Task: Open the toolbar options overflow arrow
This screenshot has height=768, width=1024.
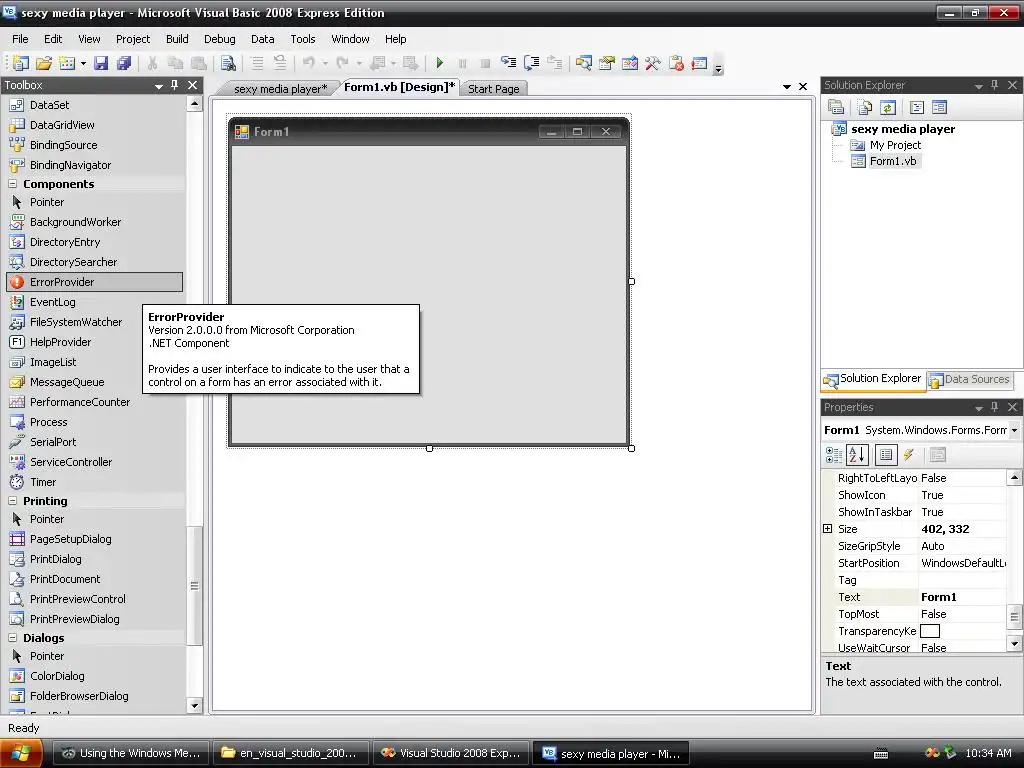Action: tap(718, 67)
